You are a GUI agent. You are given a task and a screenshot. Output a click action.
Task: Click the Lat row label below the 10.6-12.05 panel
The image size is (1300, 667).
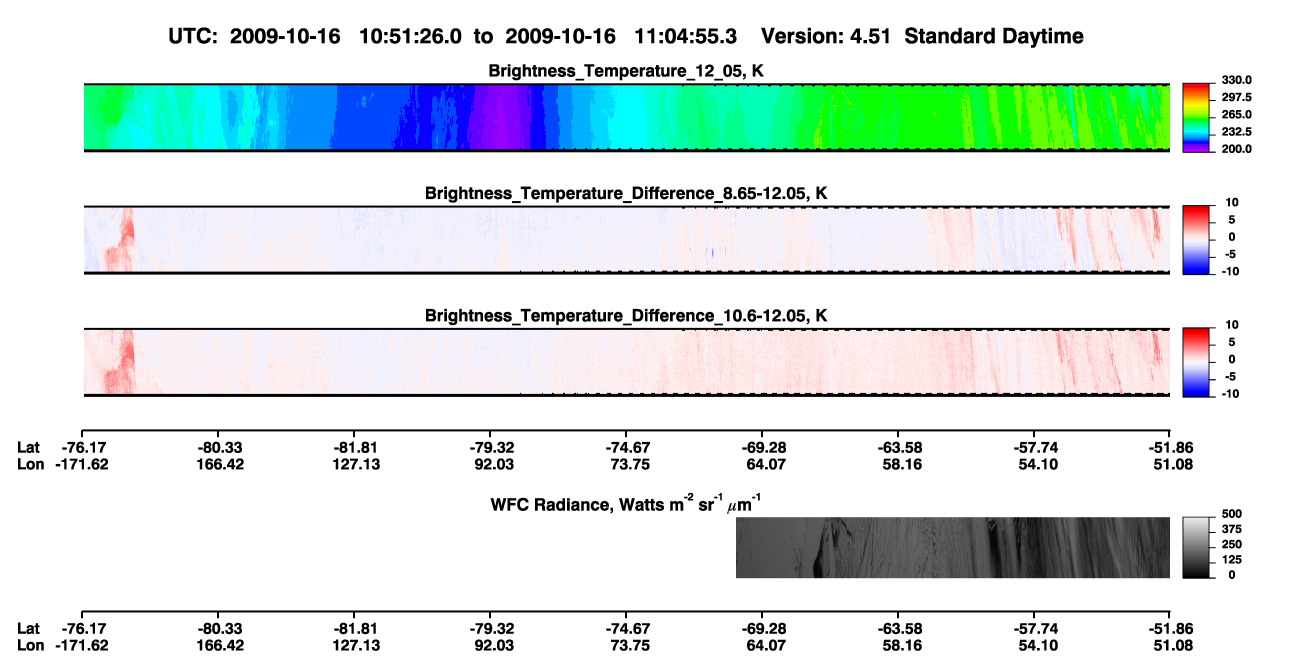coord(28,448)
